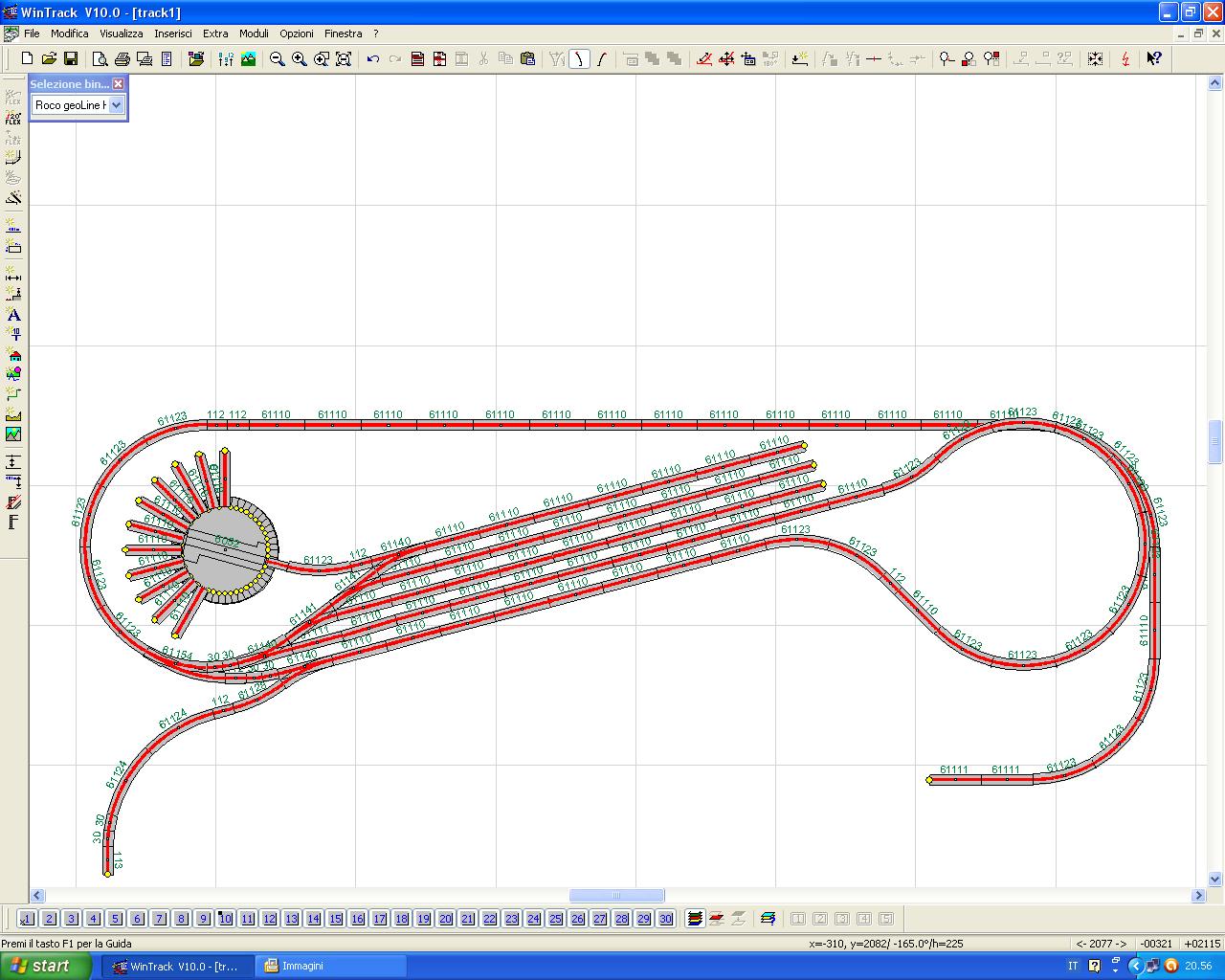This screenshot has width=1225, height=980.
Task: Click the undo arrow icon
Action: point(373,58)
